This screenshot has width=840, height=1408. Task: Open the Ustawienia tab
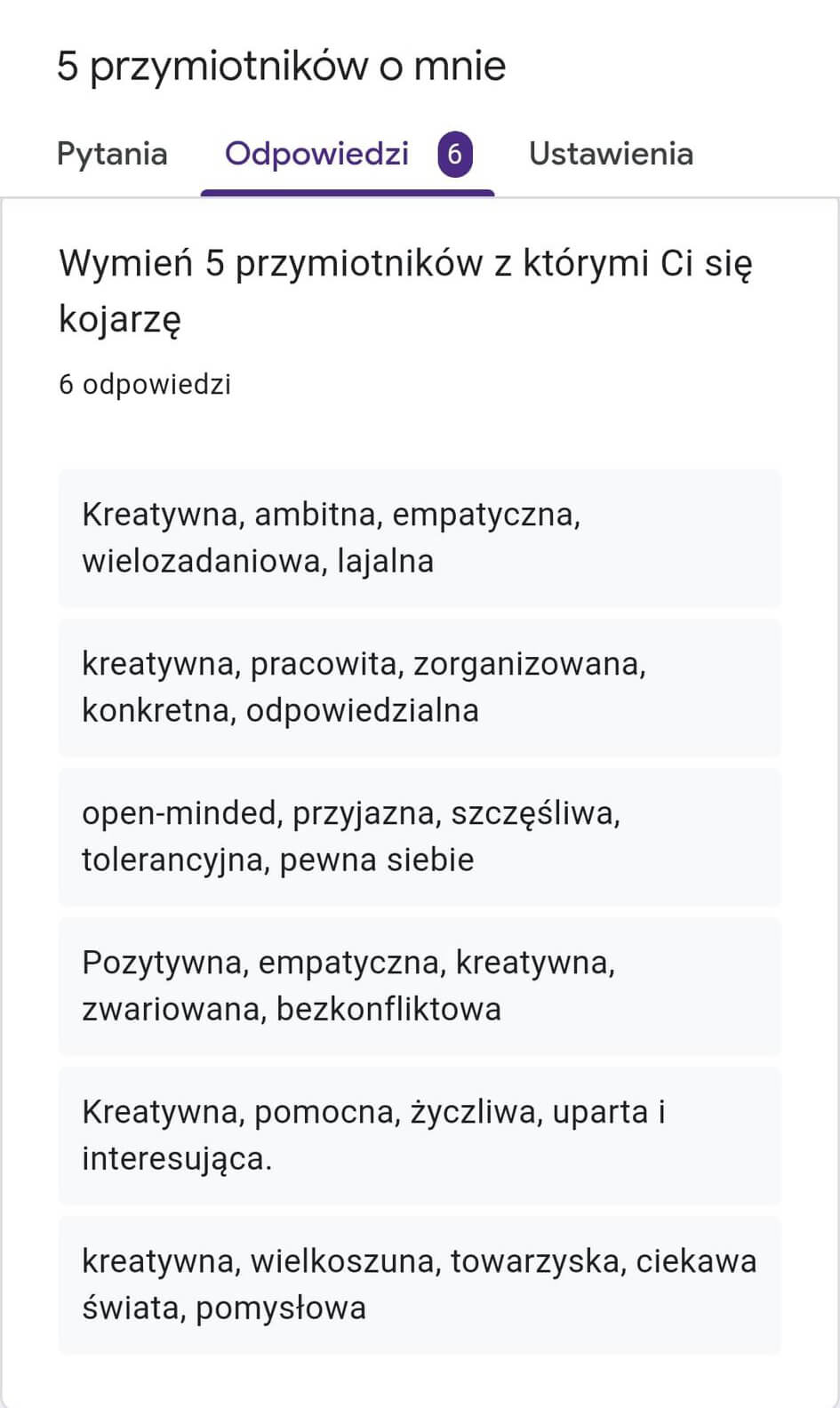[611, 154]
